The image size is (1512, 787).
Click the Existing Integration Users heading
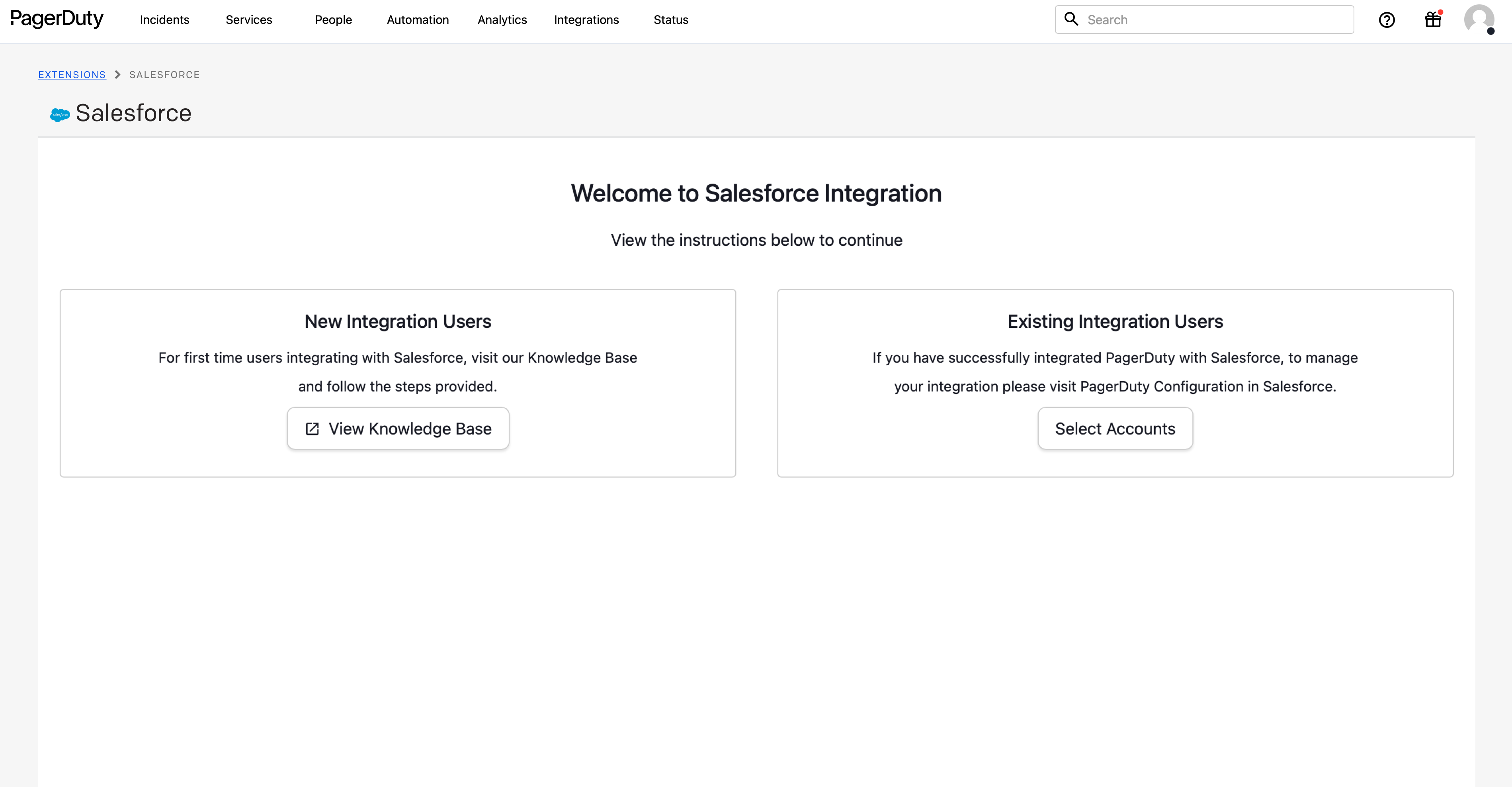pyautogui.click(x=1115, y=321)
